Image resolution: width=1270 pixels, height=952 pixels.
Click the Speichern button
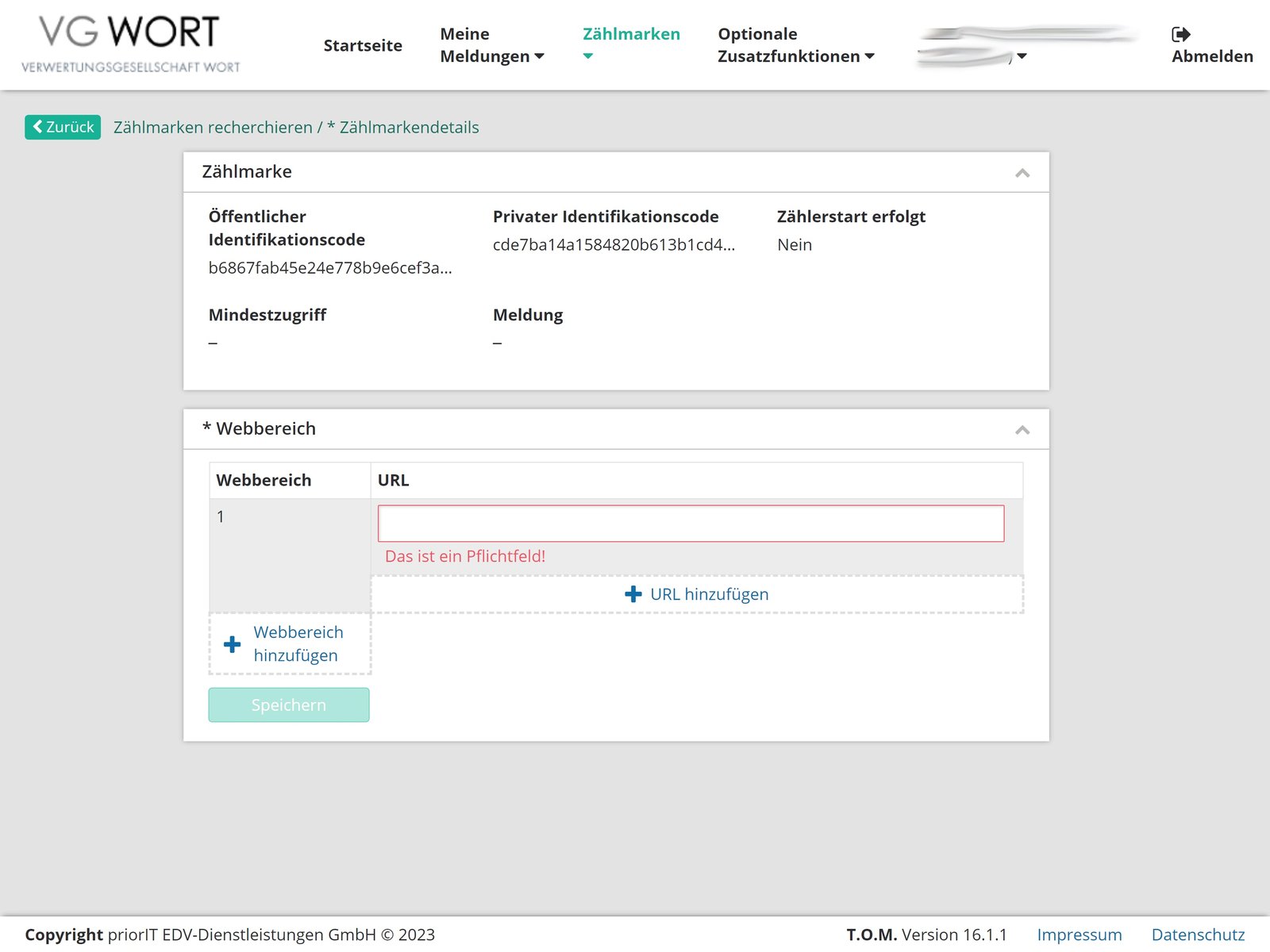coord(289,704)
